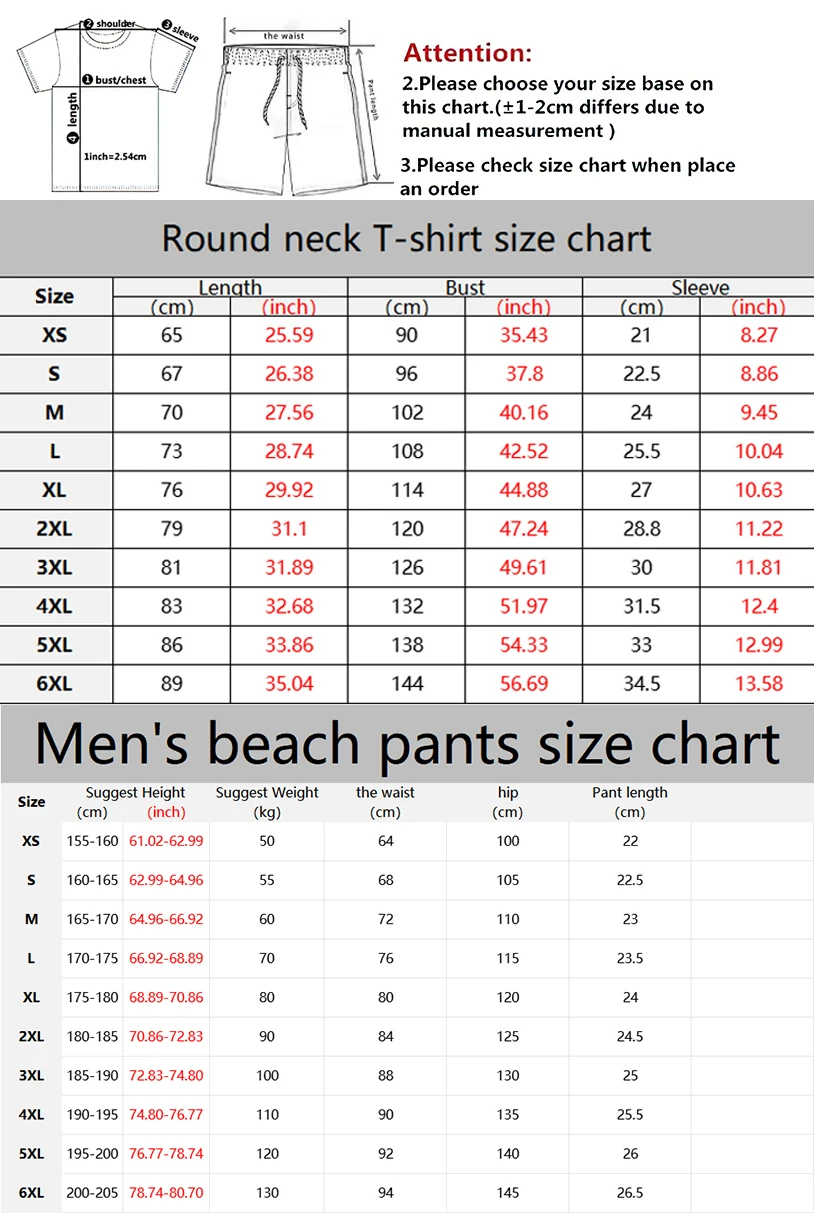This screenshot has width=814, height=1213.
Task: Click the Suggest Weight column header
Action: [x=267, y=793]
